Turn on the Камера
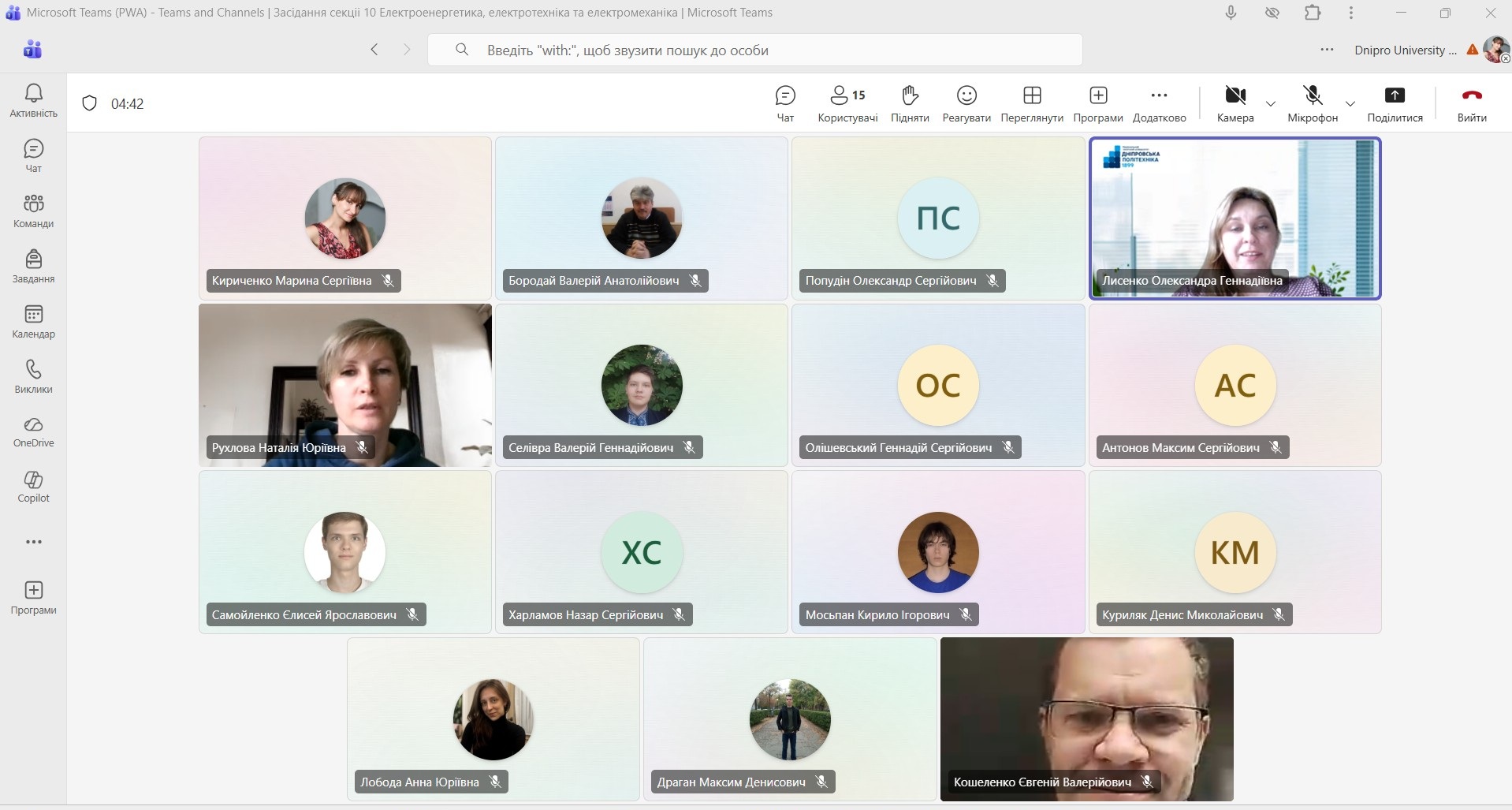Image resolution: width=1512 pixels, height=810 pixels. 1235,103
